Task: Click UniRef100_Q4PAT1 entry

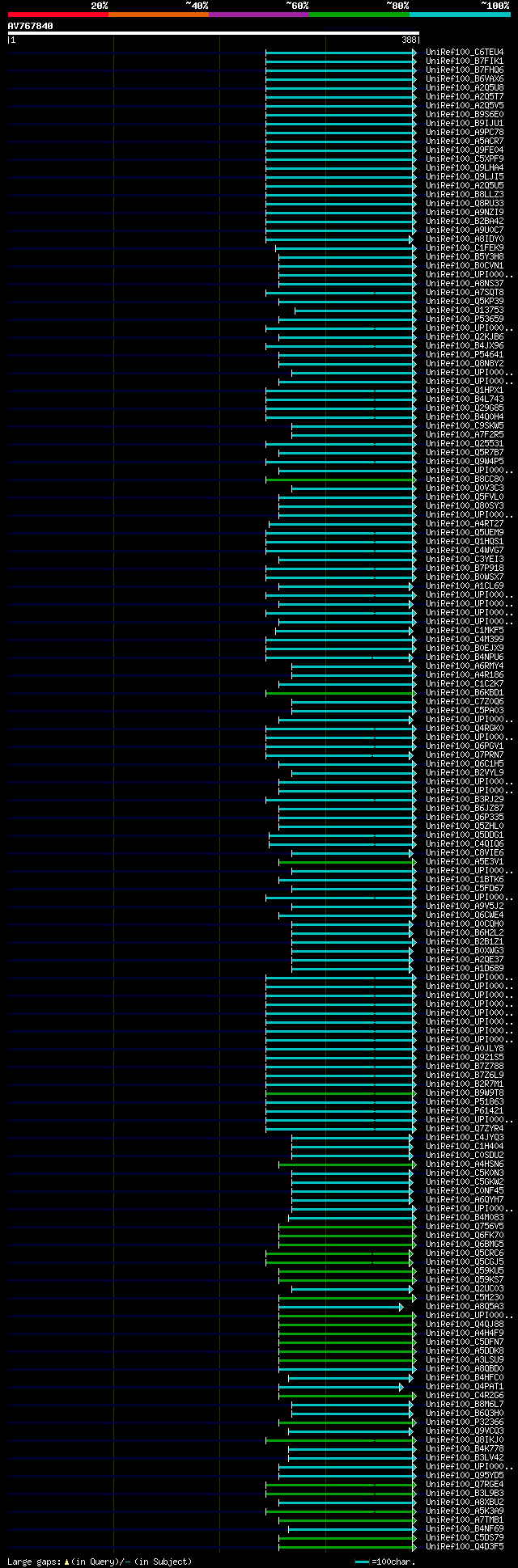Action: click(x=465, y=1387)
